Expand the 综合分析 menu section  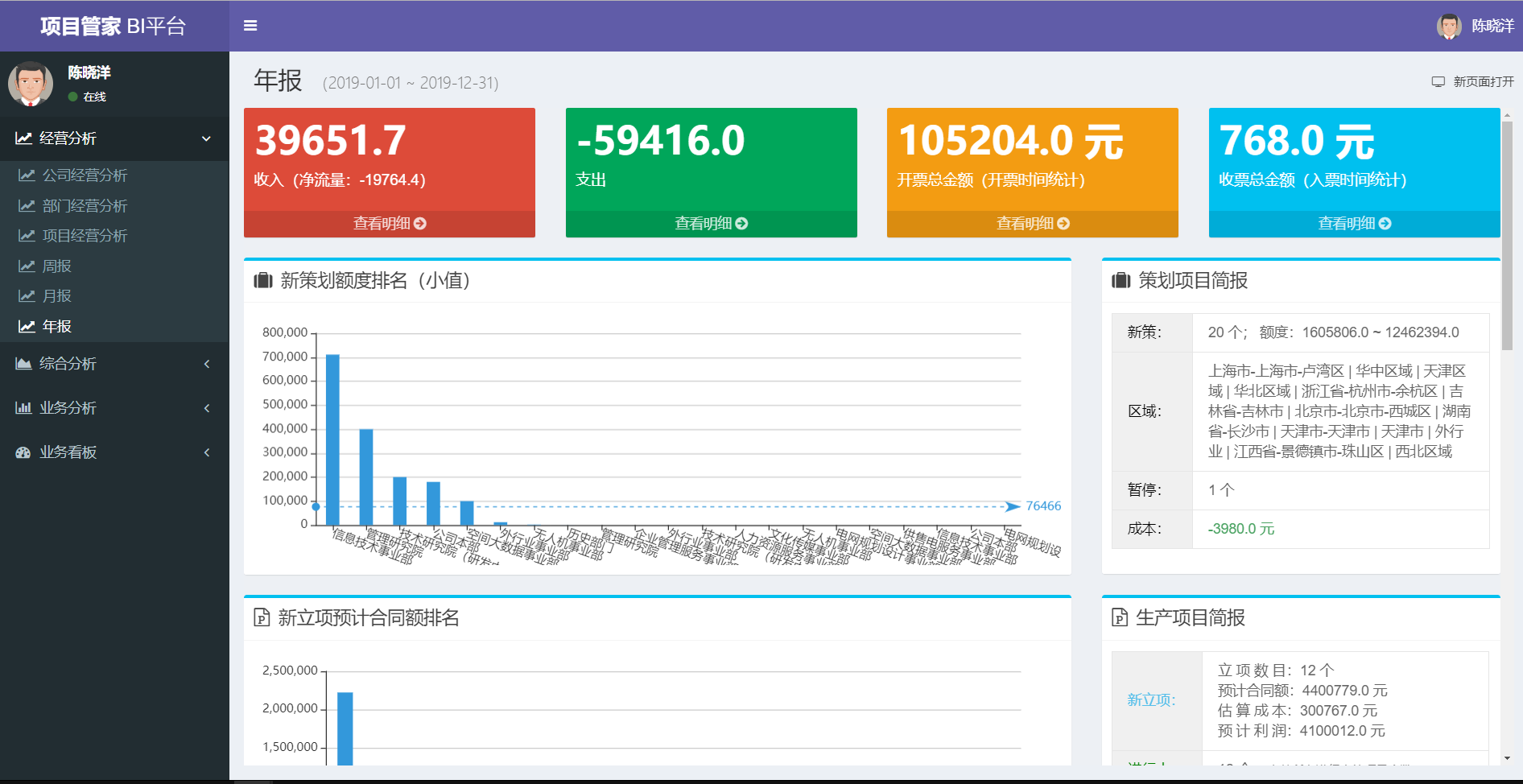tap(114, 364)
